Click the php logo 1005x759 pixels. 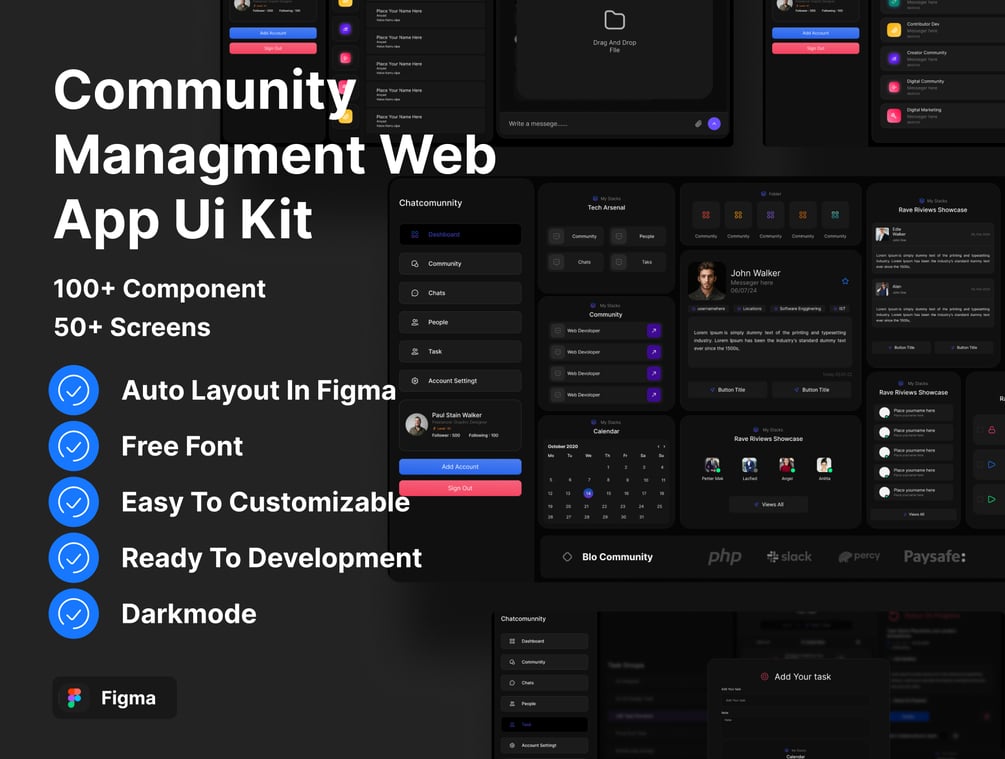[724, 556]
